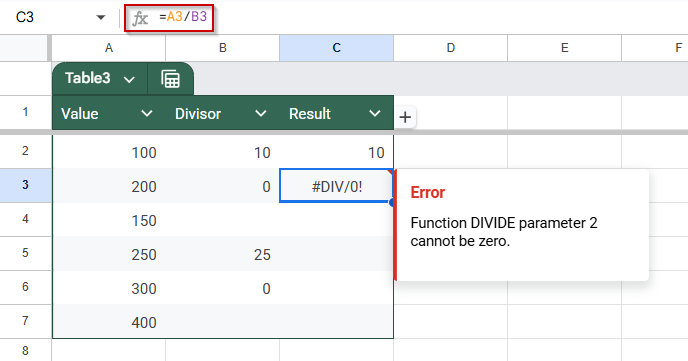
Task: Select cell with value 400
Action: click(x=109, y=322)
